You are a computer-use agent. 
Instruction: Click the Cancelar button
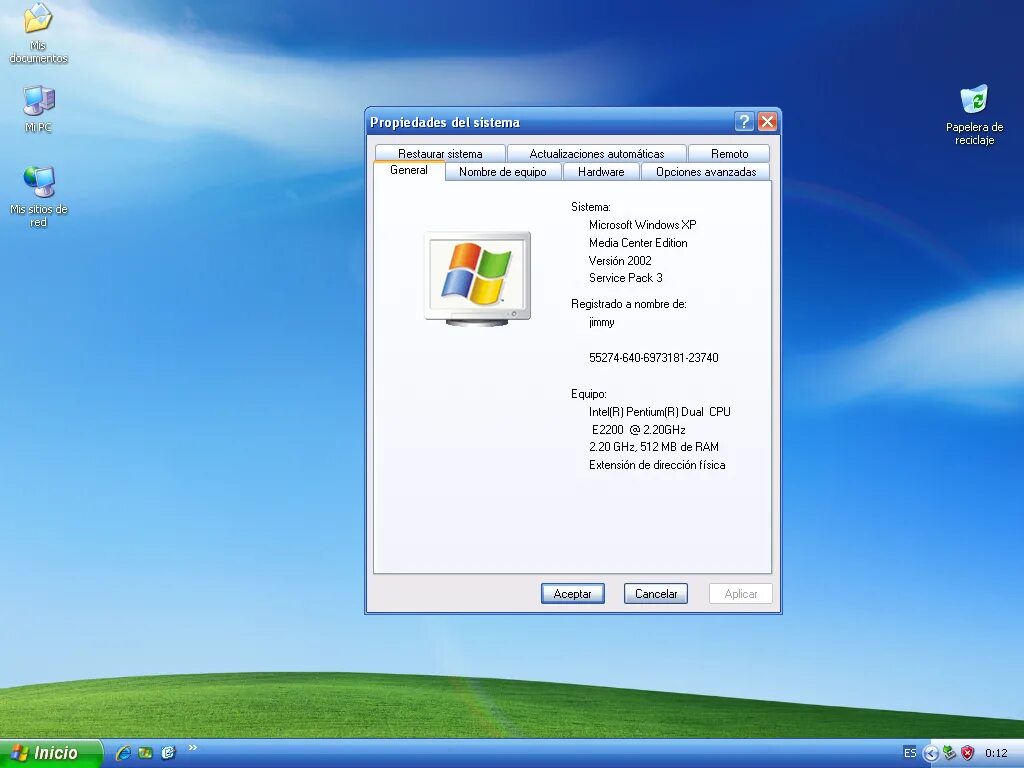coord(656,594)
